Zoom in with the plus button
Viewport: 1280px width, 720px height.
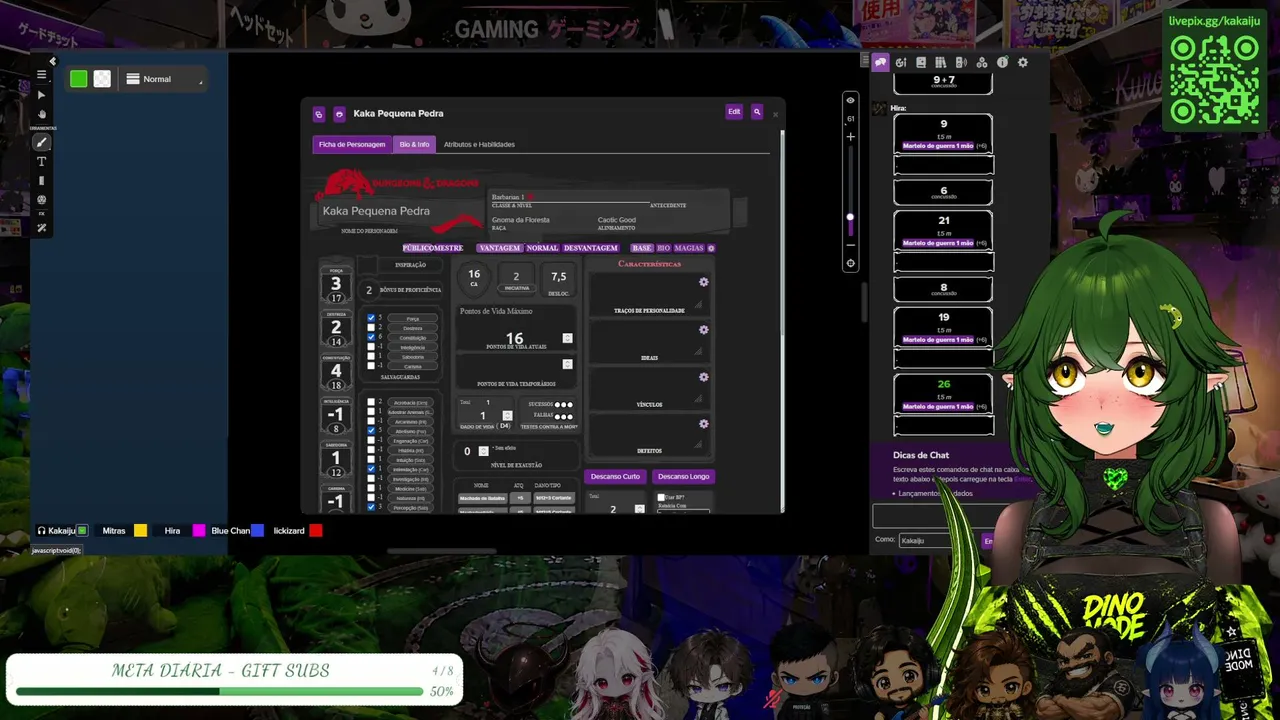click(851, 137)
